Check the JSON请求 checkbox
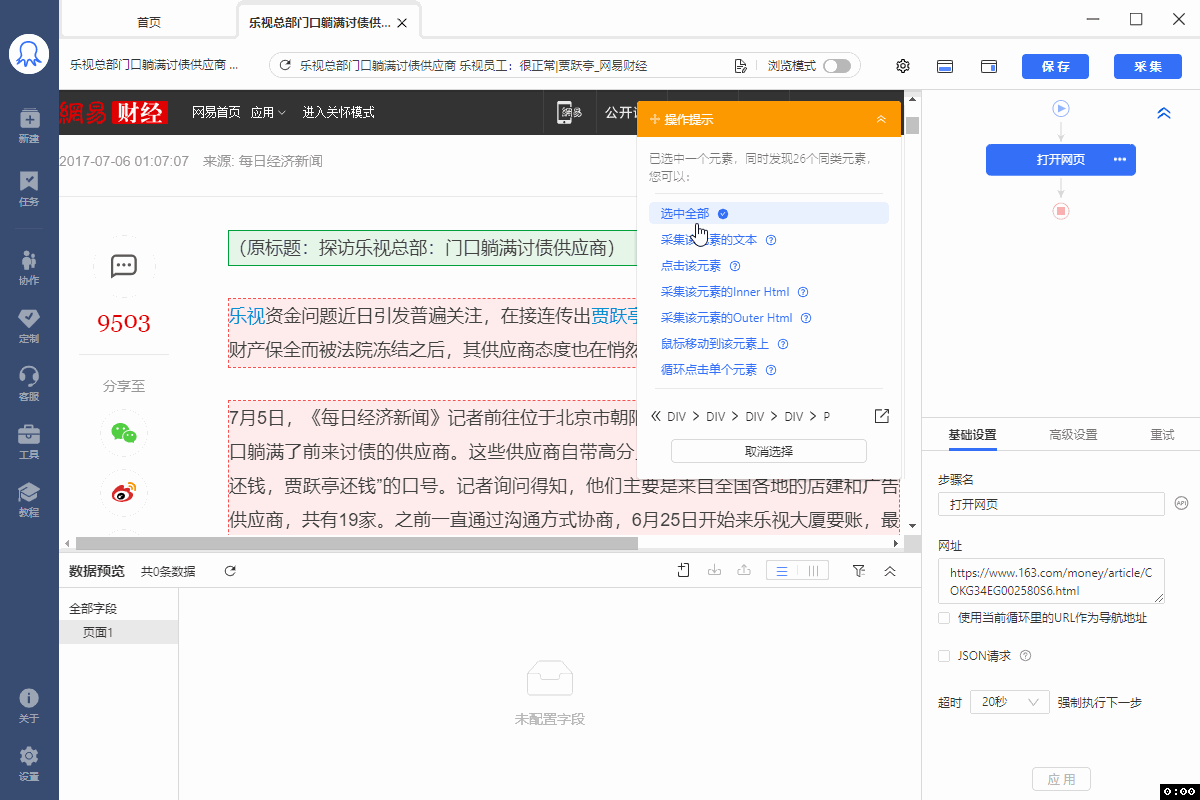This screenshot has height=800, width=1200. coord(944,656)
